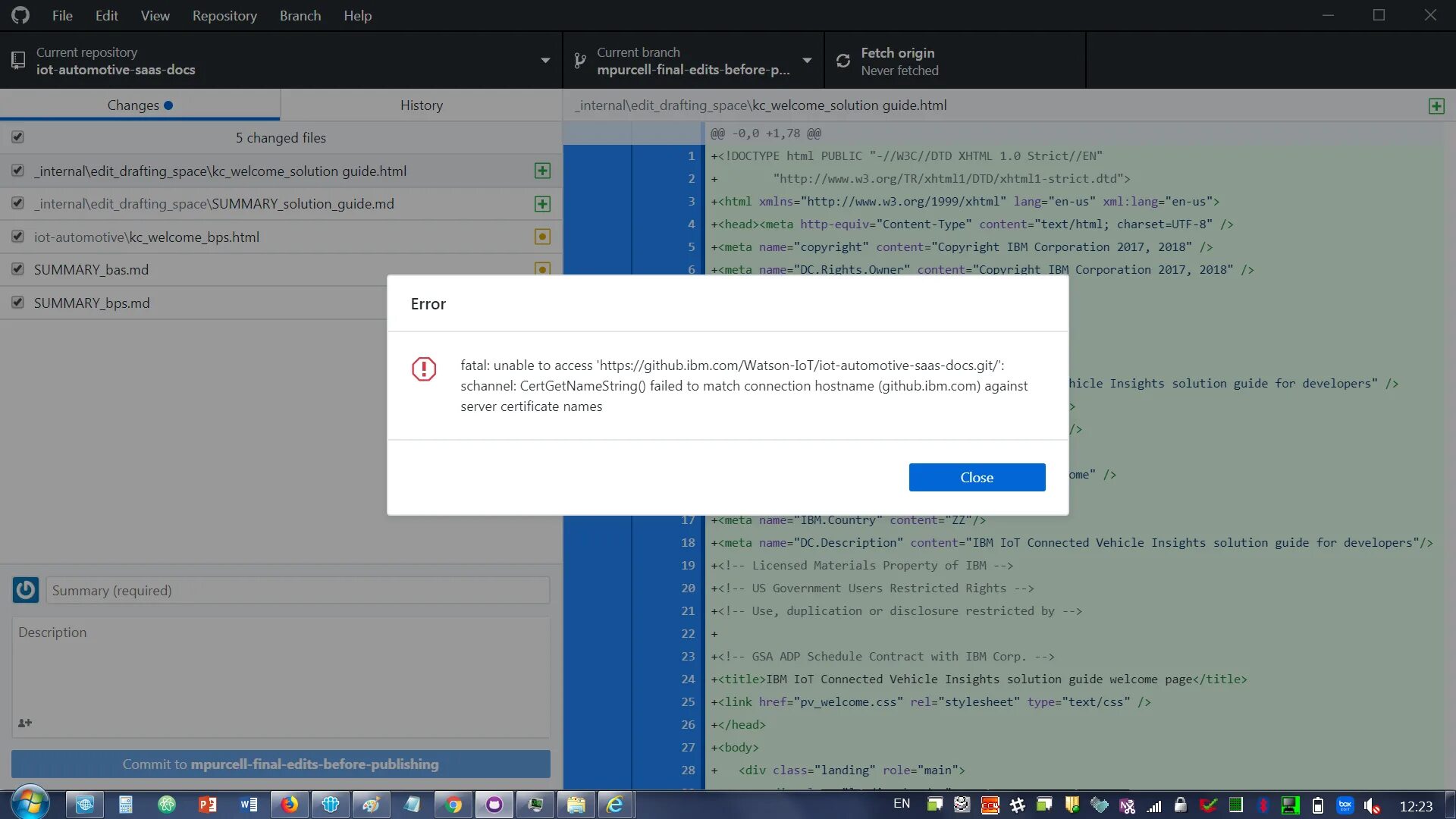Uncheck SUMMARY_solution_guide.md file checkbox

tap(17, 203)
